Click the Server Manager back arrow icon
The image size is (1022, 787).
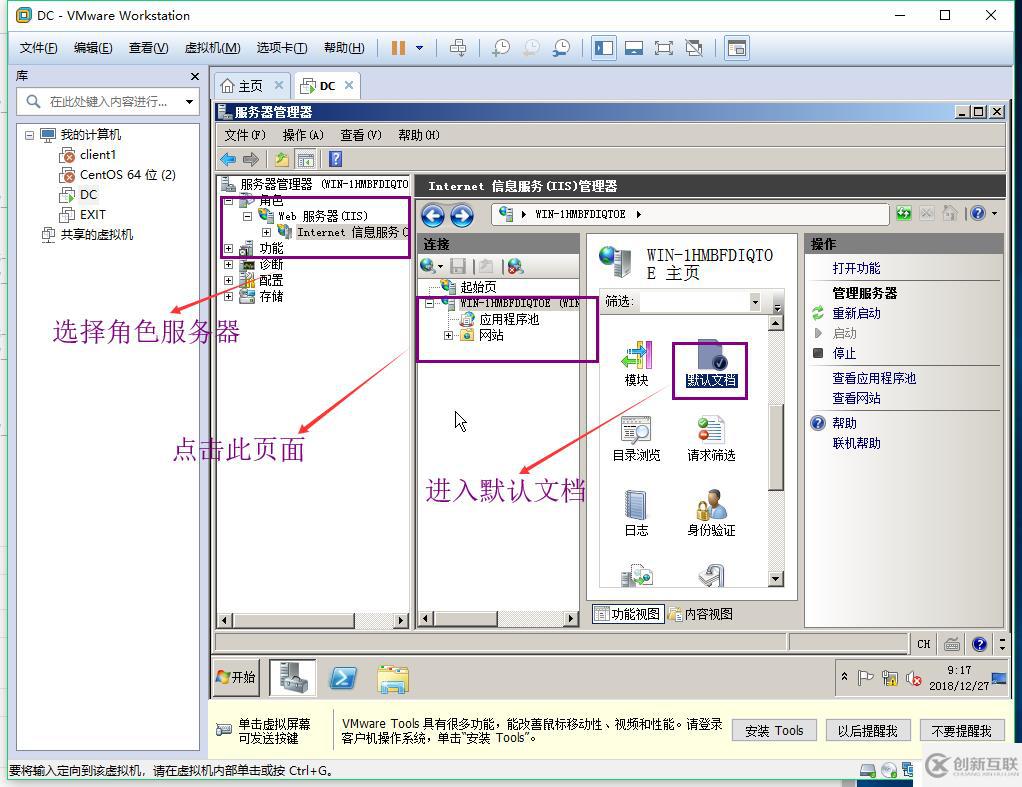coord(228,159)
